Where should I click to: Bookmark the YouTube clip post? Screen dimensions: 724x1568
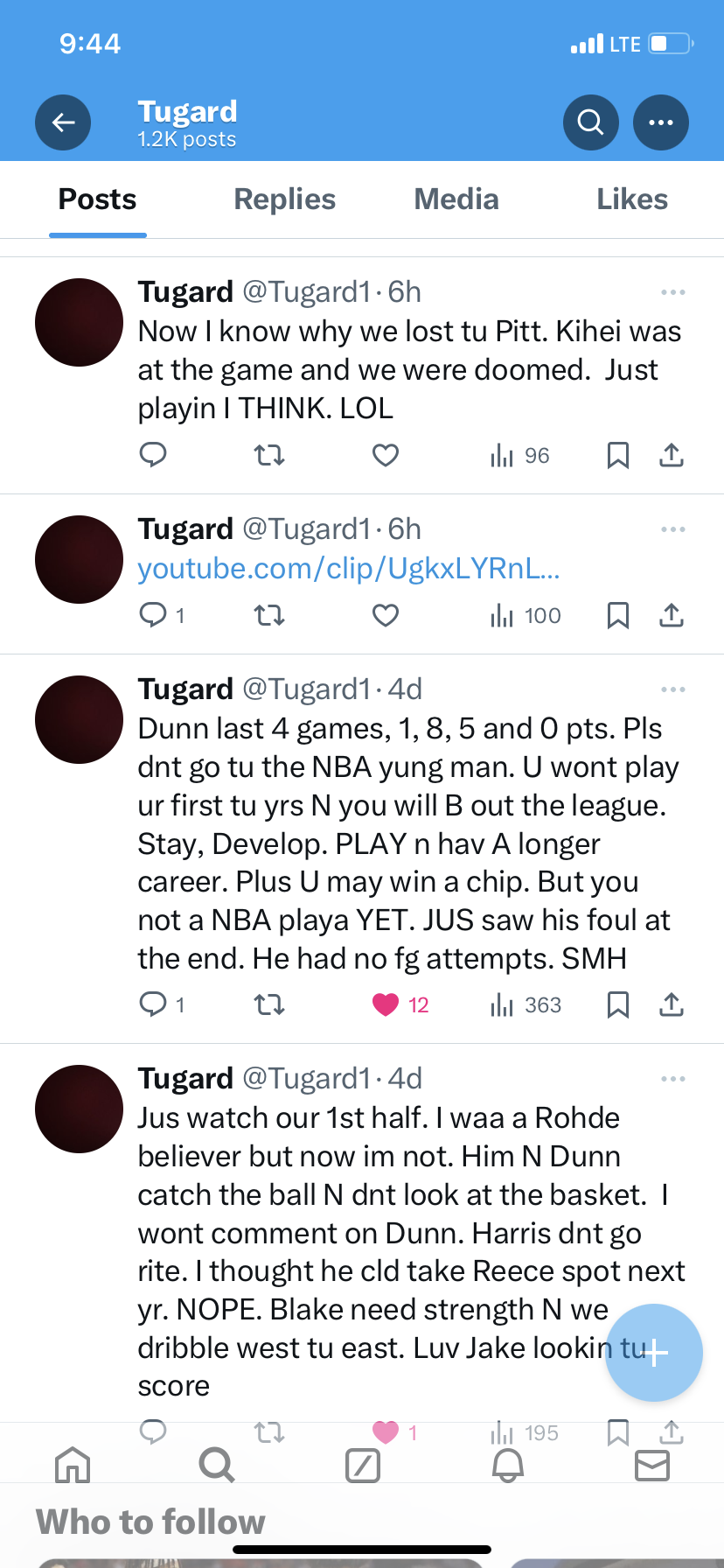point(618,616)
